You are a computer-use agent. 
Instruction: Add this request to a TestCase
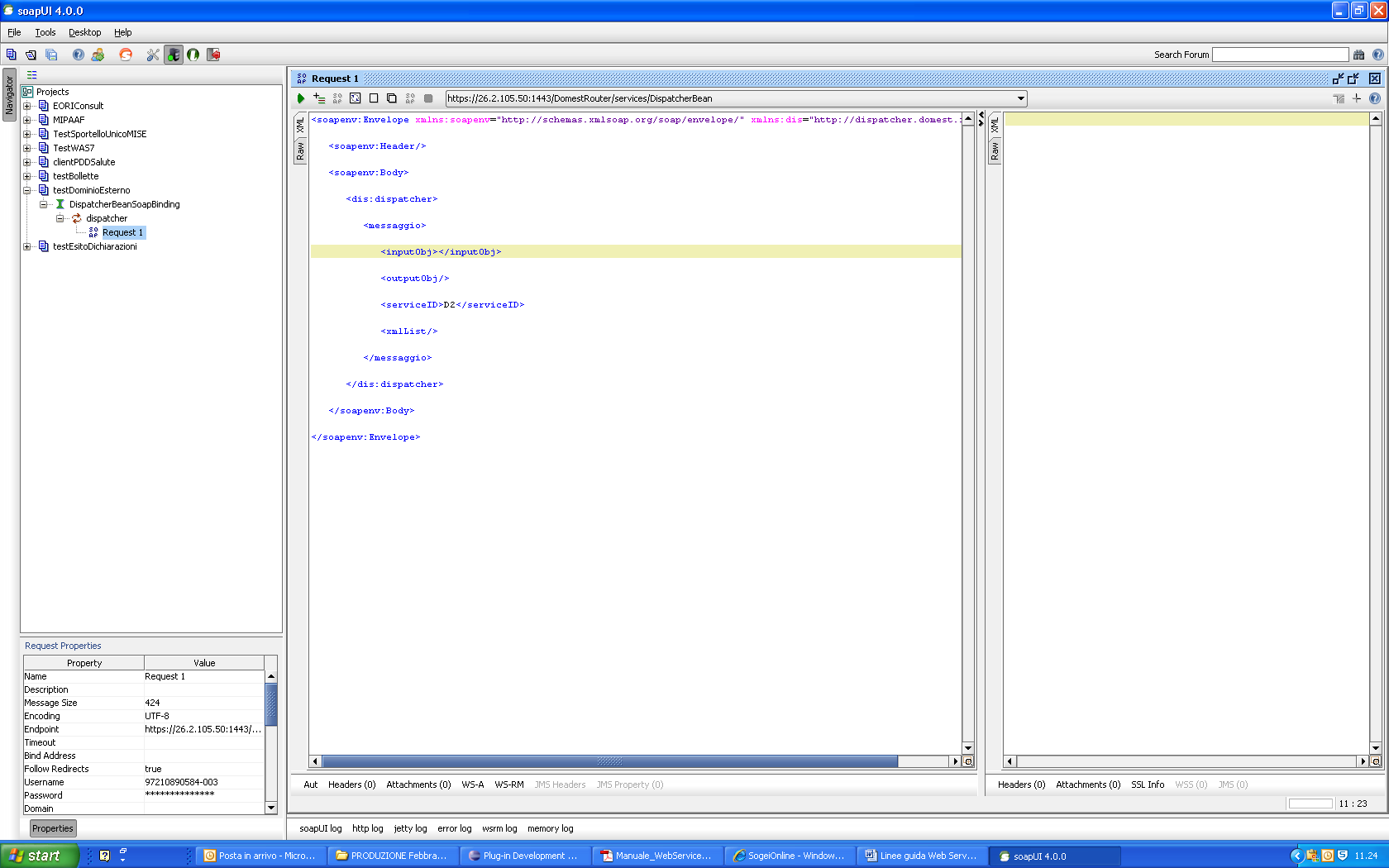(319, 98)
